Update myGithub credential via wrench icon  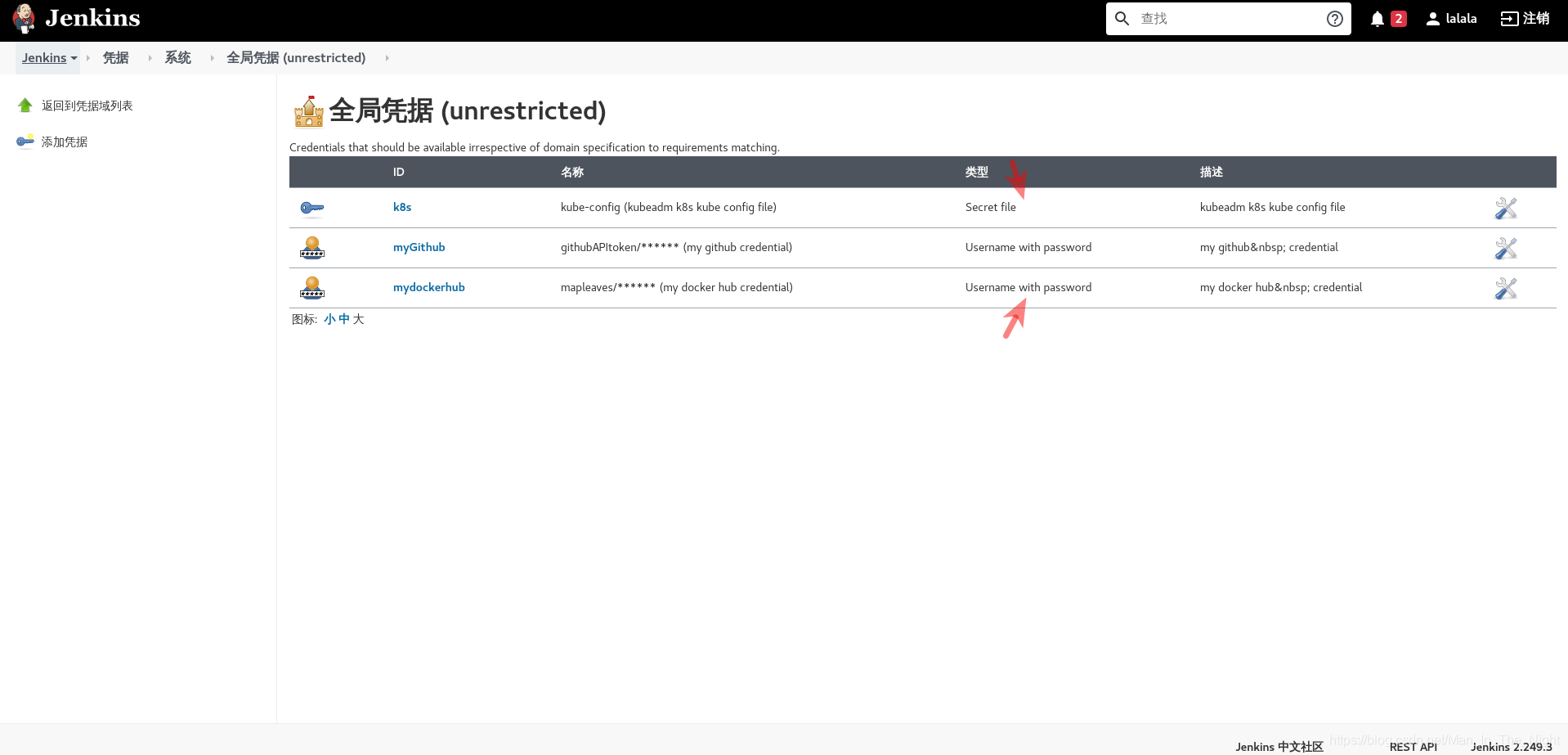pos(1506,248)
